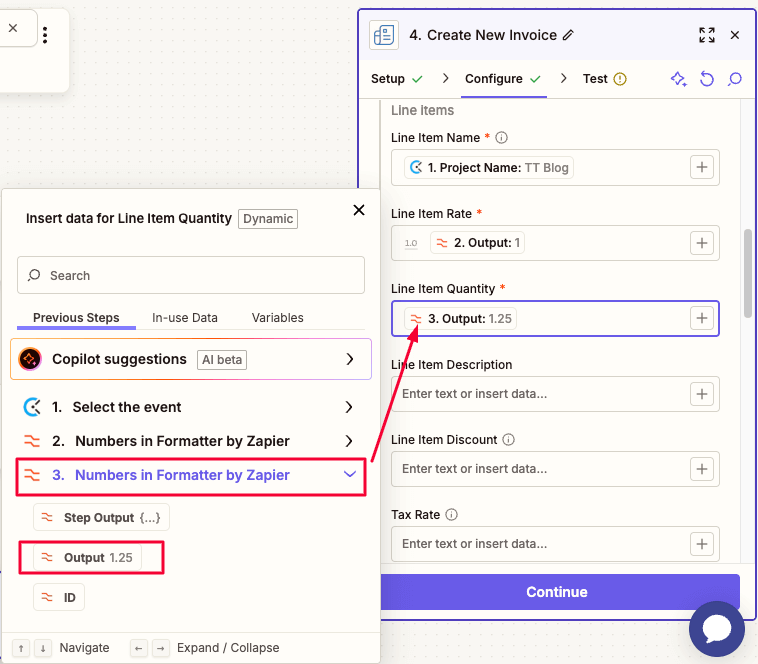Click the Create New Invoice app icon
The height and width of the screenshot is (664, 758).
tap(384, 35)
